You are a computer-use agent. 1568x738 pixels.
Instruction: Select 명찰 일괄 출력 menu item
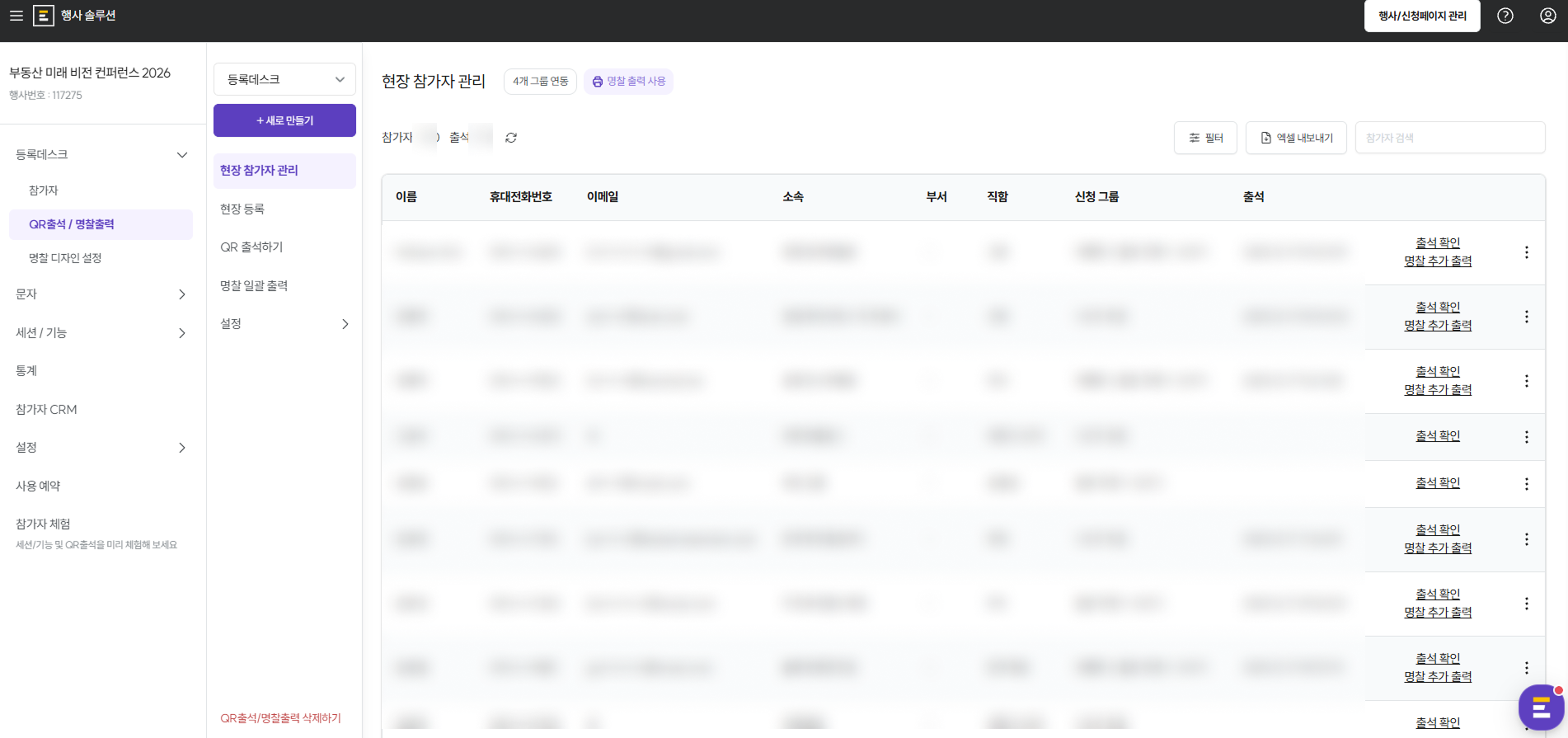point(254,286)
